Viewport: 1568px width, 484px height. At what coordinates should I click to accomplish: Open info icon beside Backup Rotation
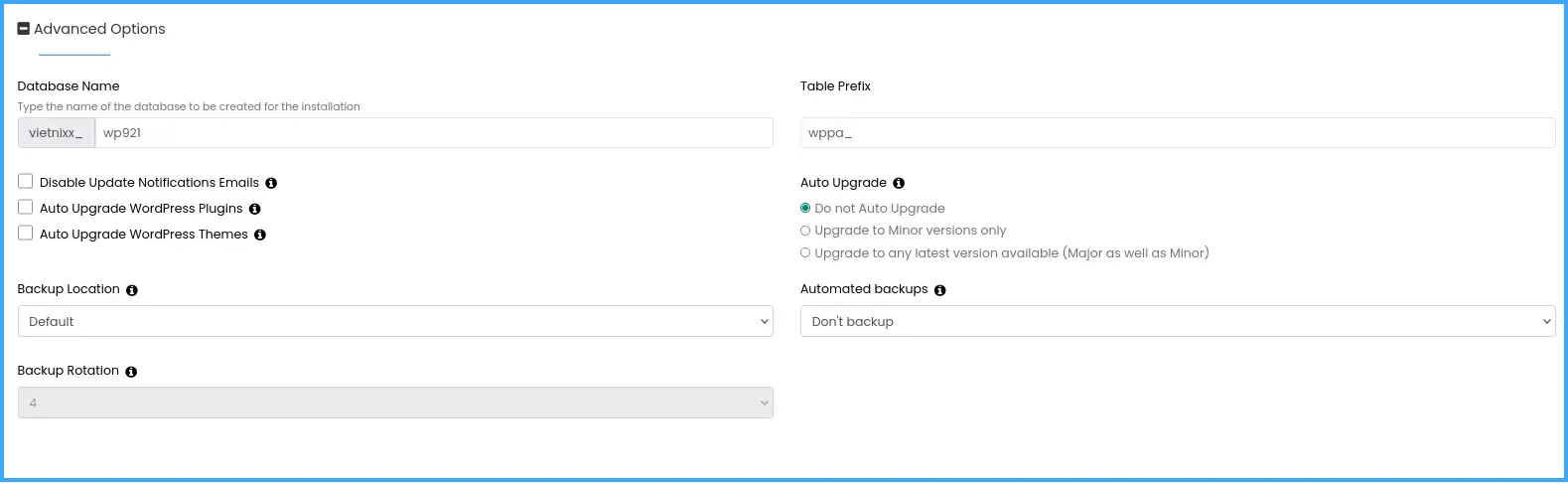(131, 372)
